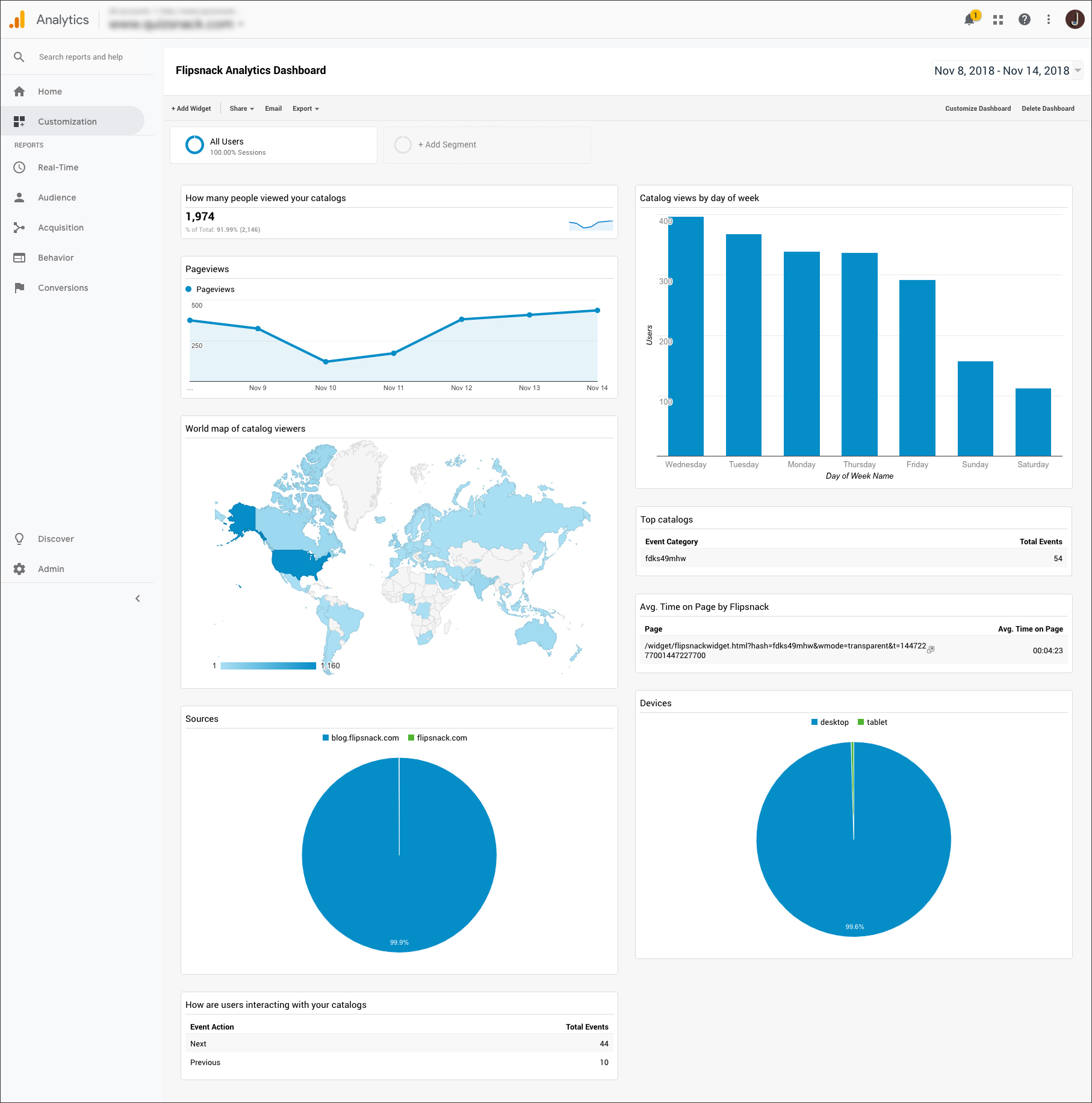The image size is (1092, 1103).
Task: Click the Total Events header in Top catalogs
Action: (1041, 541)
